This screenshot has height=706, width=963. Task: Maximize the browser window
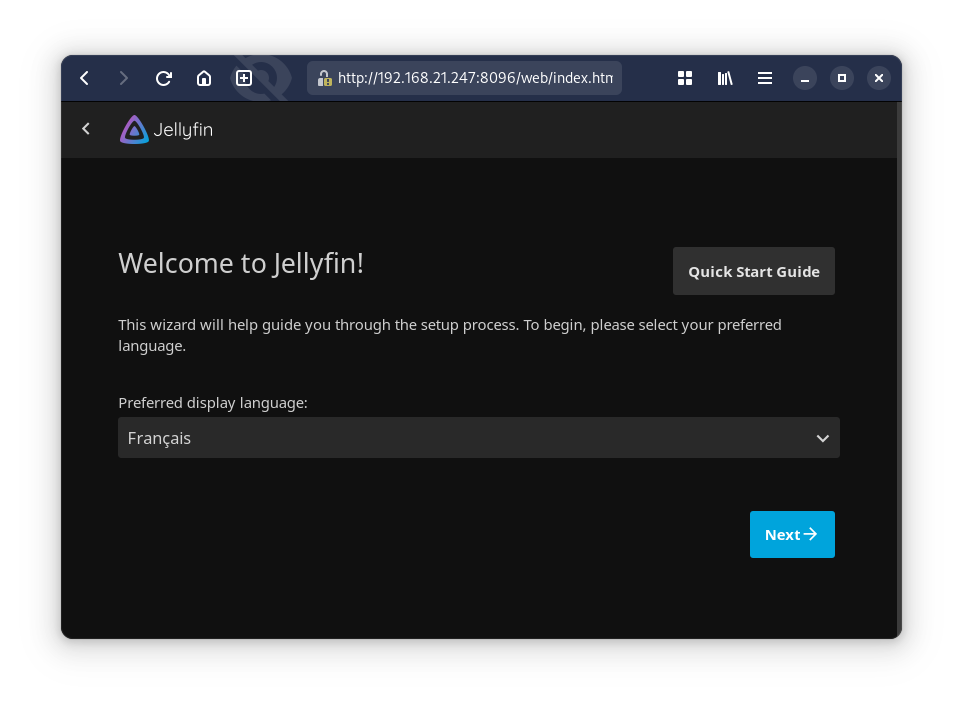pos(842,78)
